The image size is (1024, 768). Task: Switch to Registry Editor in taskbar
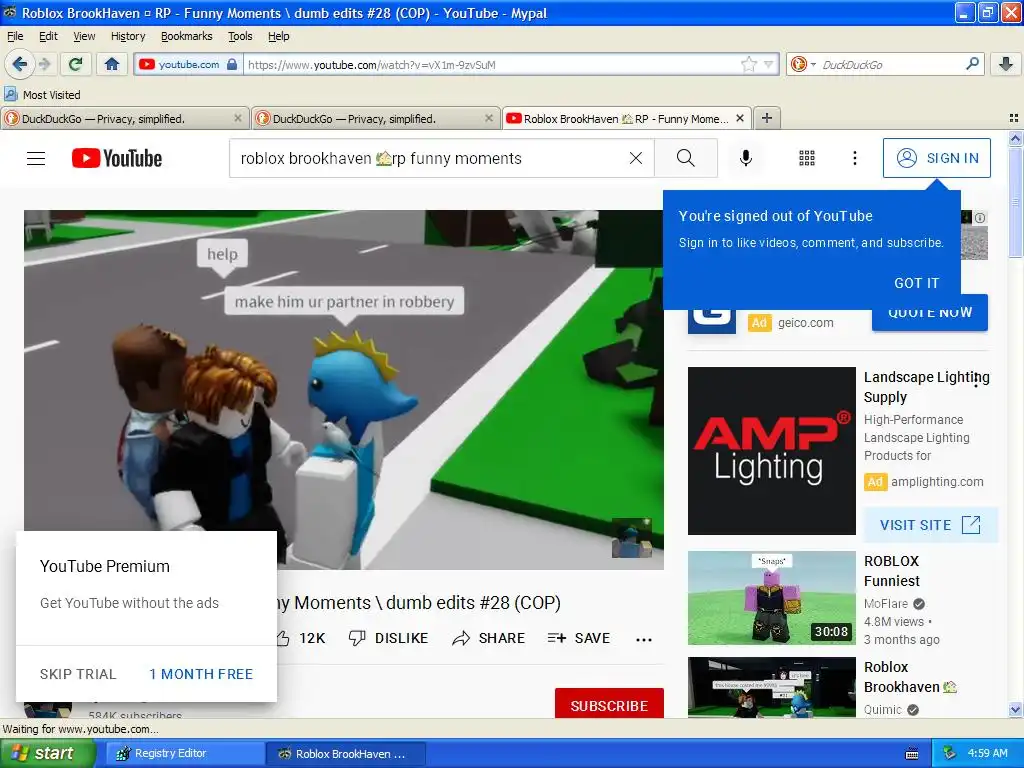pos(185,754)
